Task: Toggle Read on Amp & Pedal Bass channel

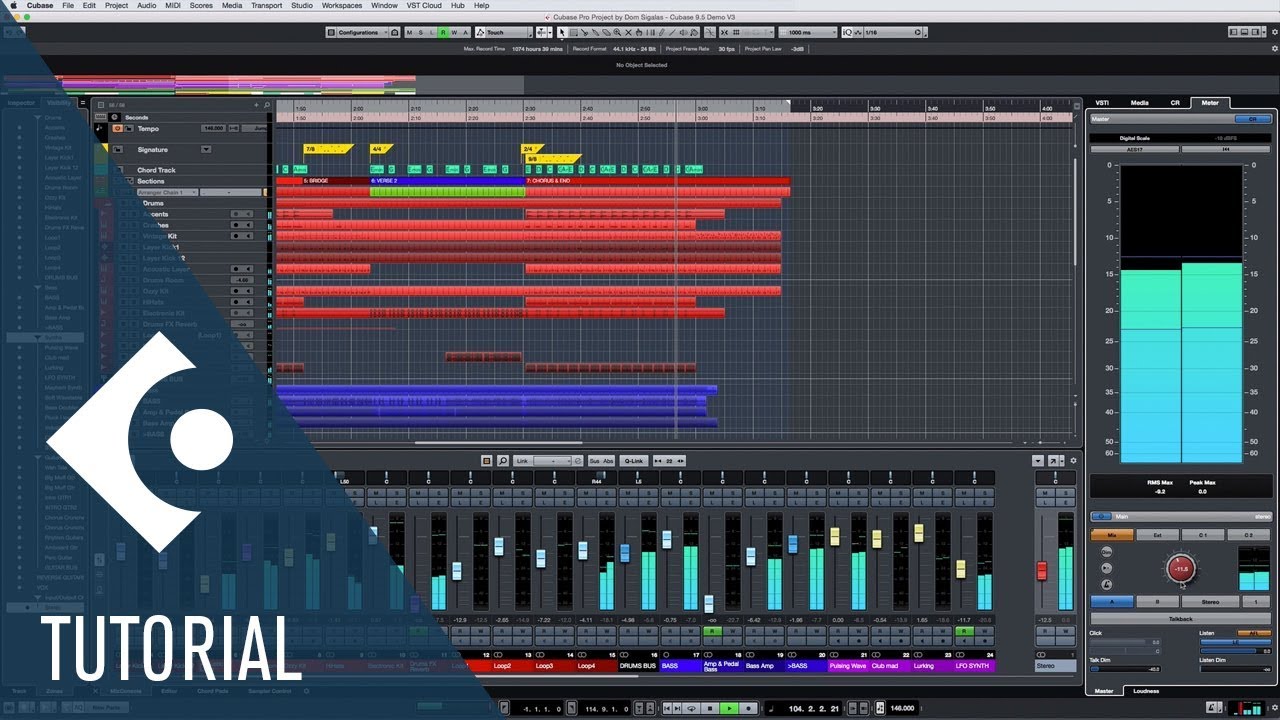Action: pyautogui.click(x=712, y=631)
